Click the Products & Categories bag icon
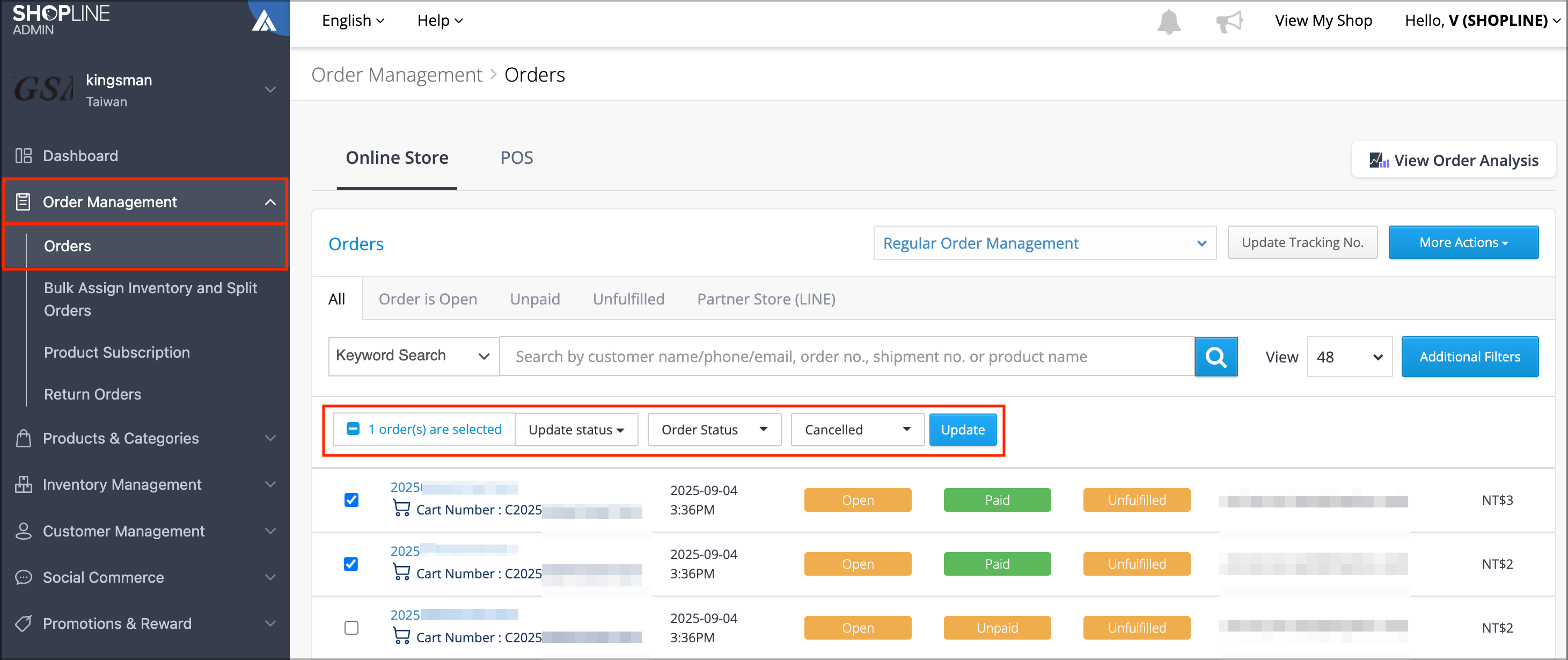1568x660 pixels. point(23,438)
